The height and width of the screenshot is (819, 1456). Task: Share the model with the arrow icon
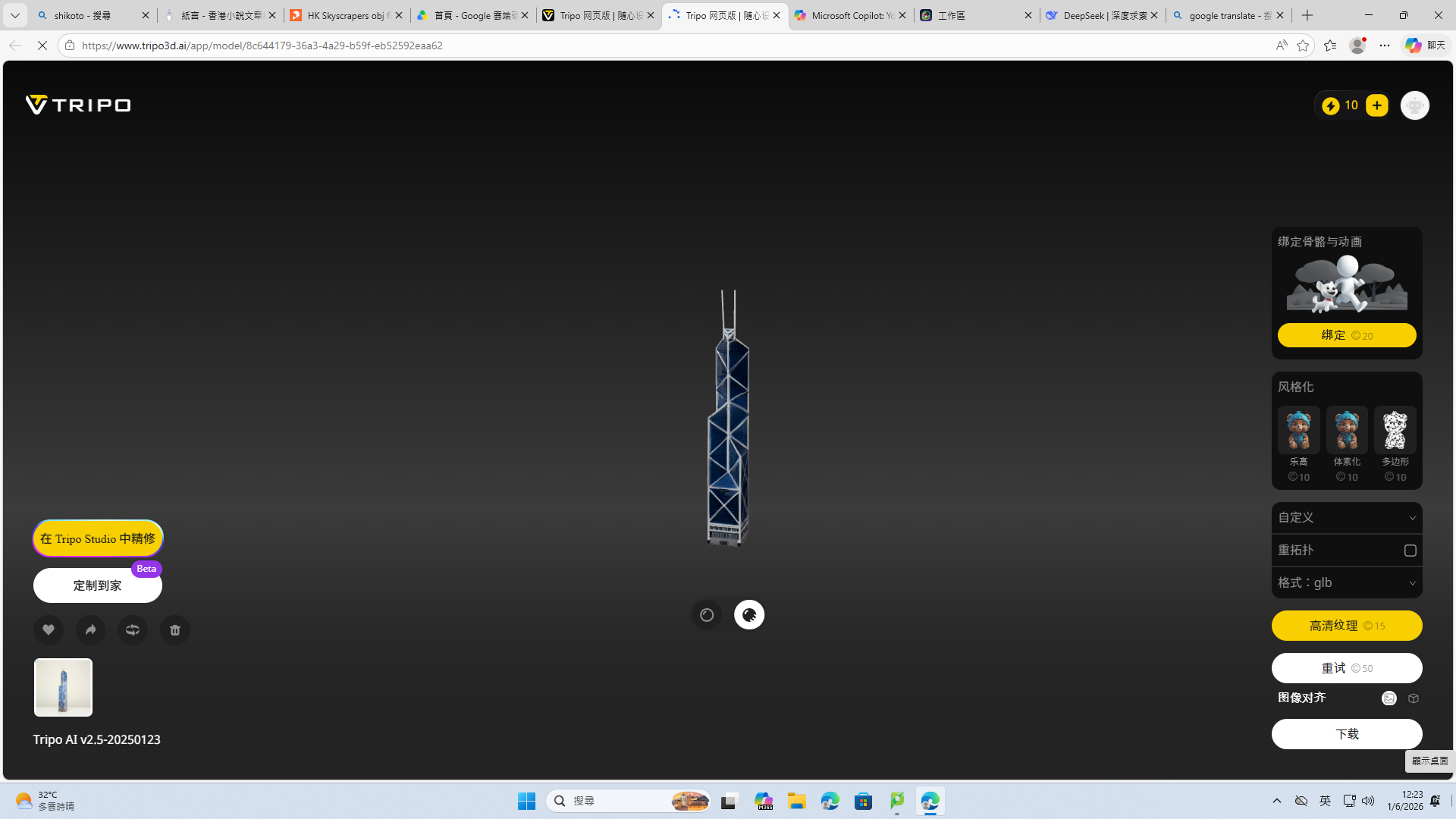pos(90,630)
